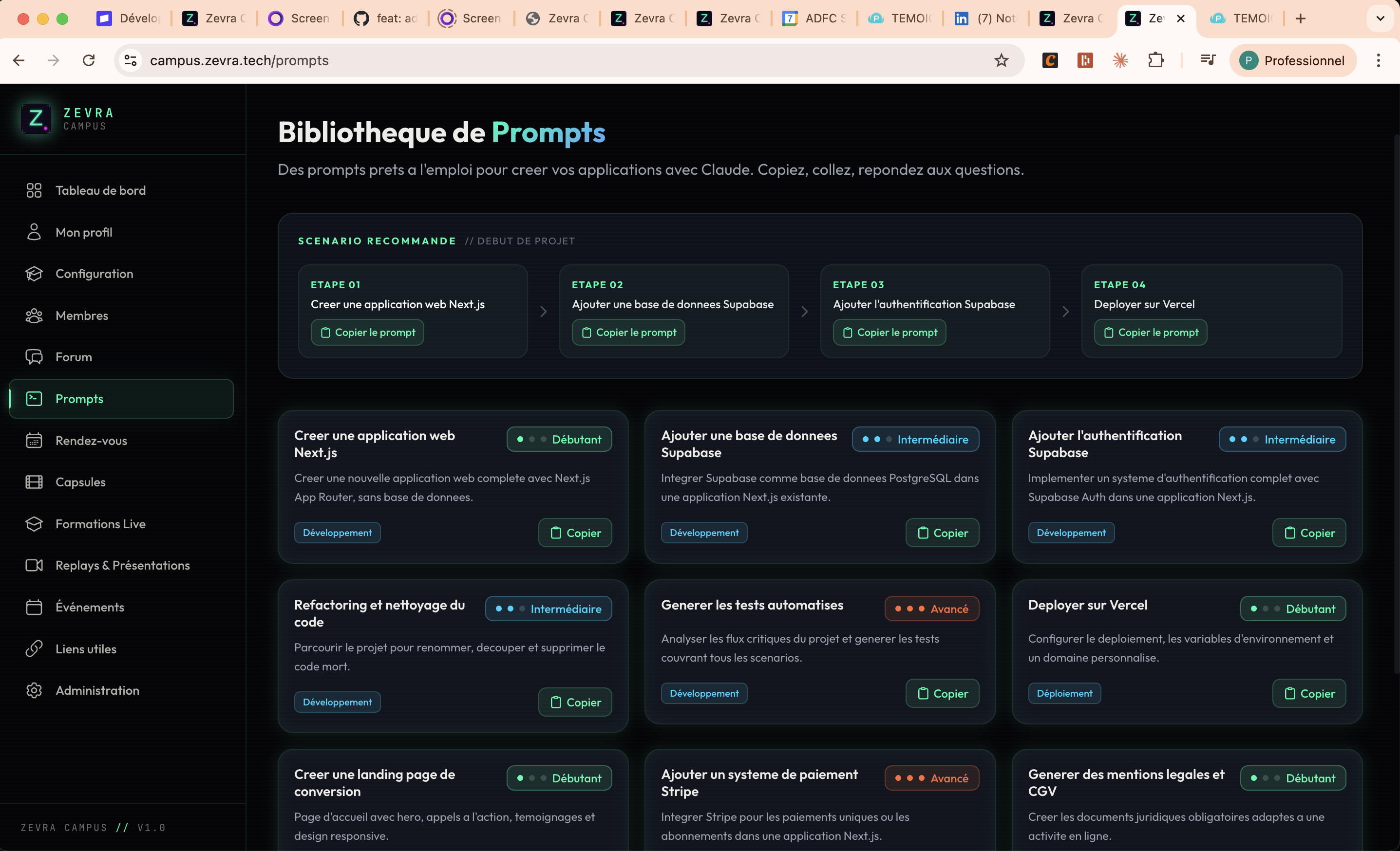Open a new browser tab
The height and width of the screenshot is (851, 1400).
click(1301, 18)
